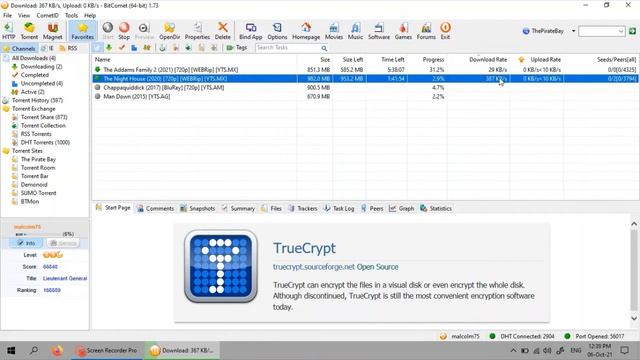640x360 pixels.
Task: Switch to the RSS sidebar tab
Action: [x=68, y=48]
